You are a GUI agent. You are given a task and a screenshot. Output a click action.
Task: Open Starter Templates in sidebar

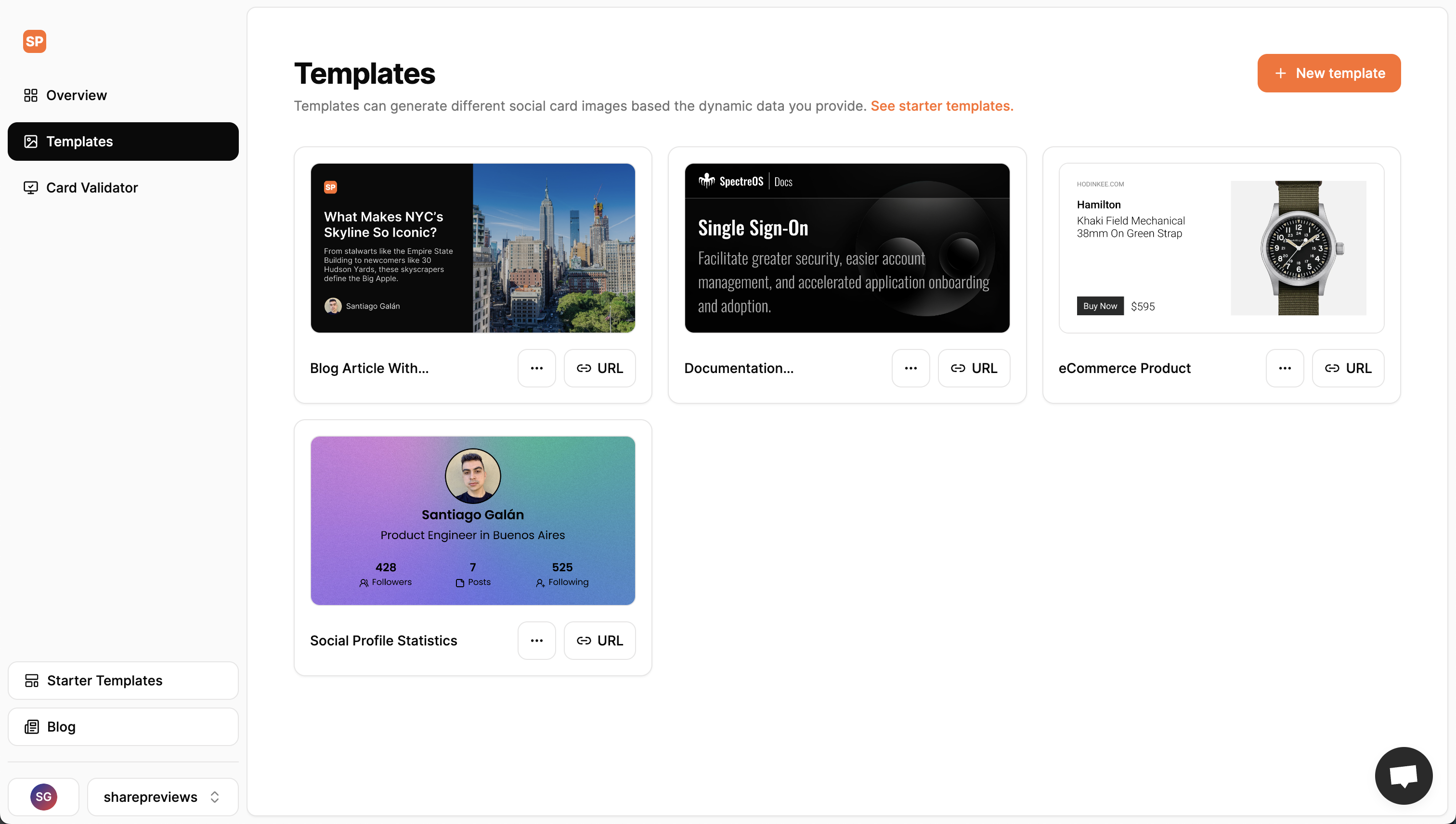coord(123,680)
